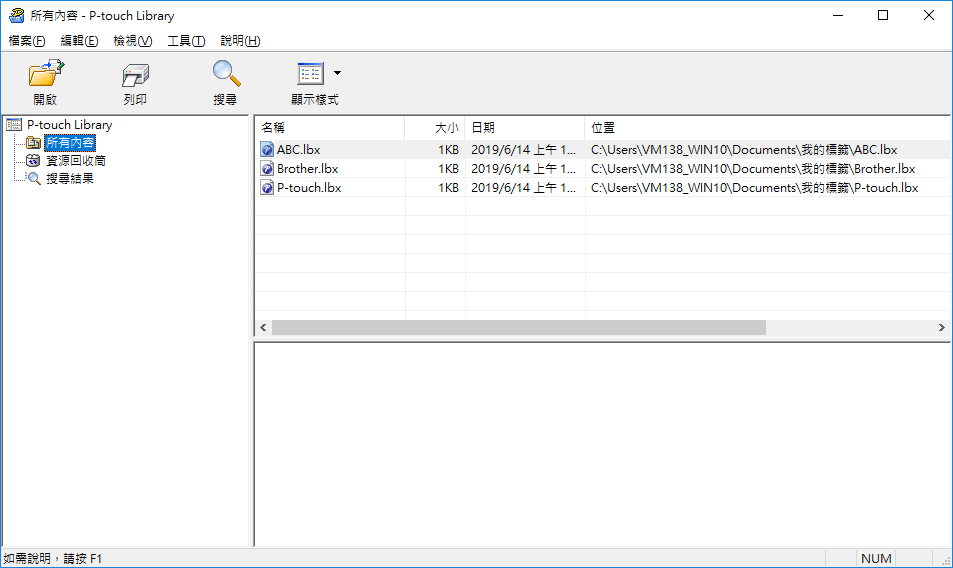The image size is (953, 568).
Task: Click the Print (列印) printer toolbar icon
Action: click(x=135, y=75)
